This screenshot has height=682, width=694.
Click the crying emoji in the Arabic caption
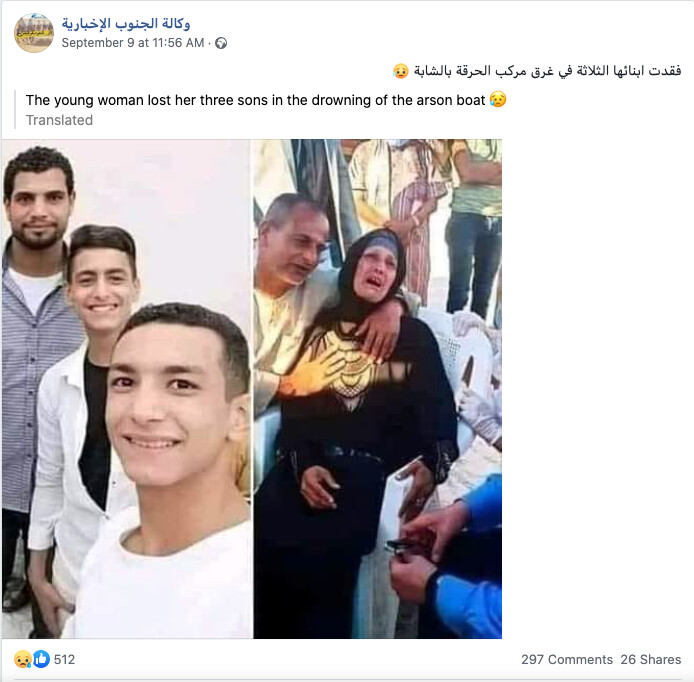[401, 71]
